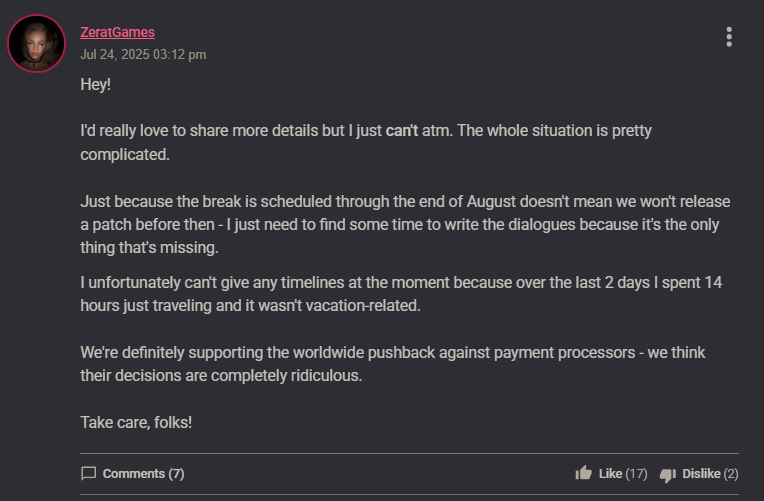Click the paragraph about 14 hours traveling

click(400, 294)
